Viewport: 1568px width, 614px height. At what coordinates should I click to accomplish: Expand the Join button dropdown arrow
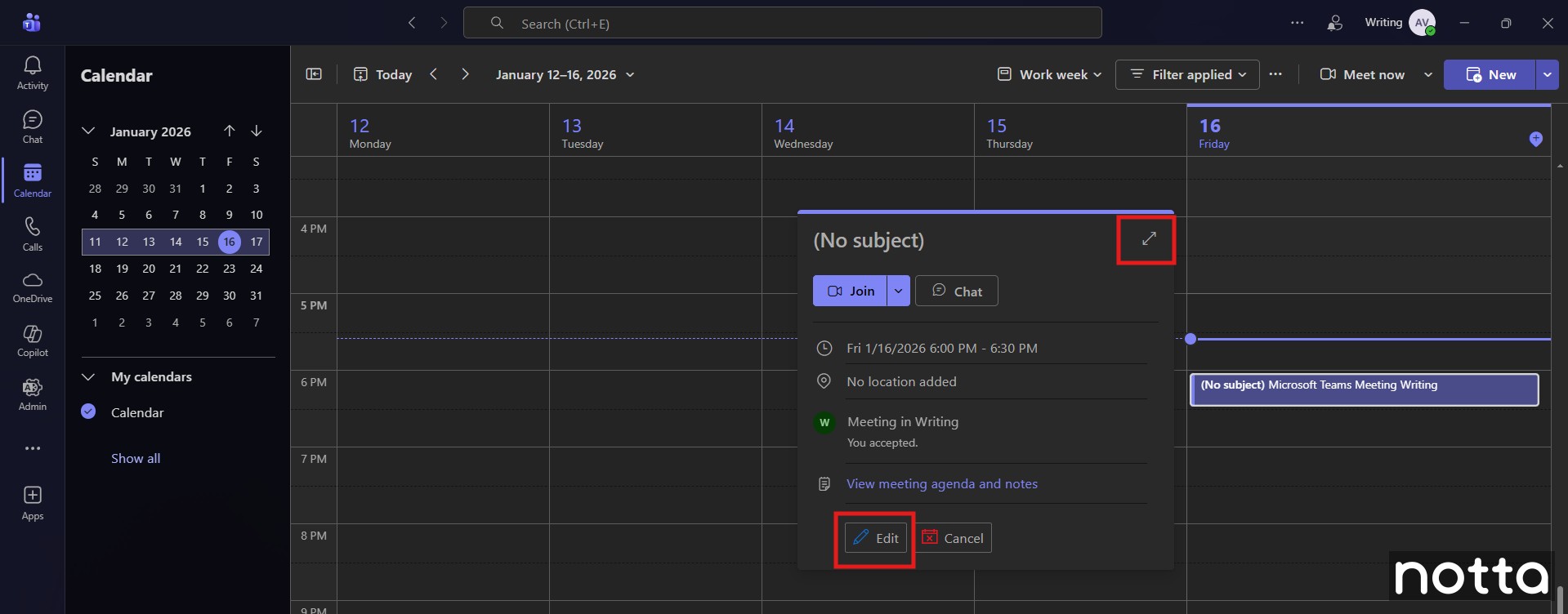[898, 291]
